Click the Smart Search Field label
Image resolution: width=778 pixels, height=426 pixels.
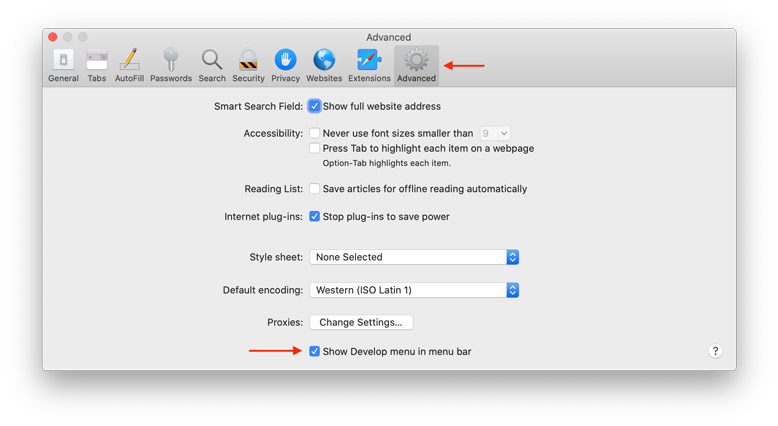click(258, 106)
